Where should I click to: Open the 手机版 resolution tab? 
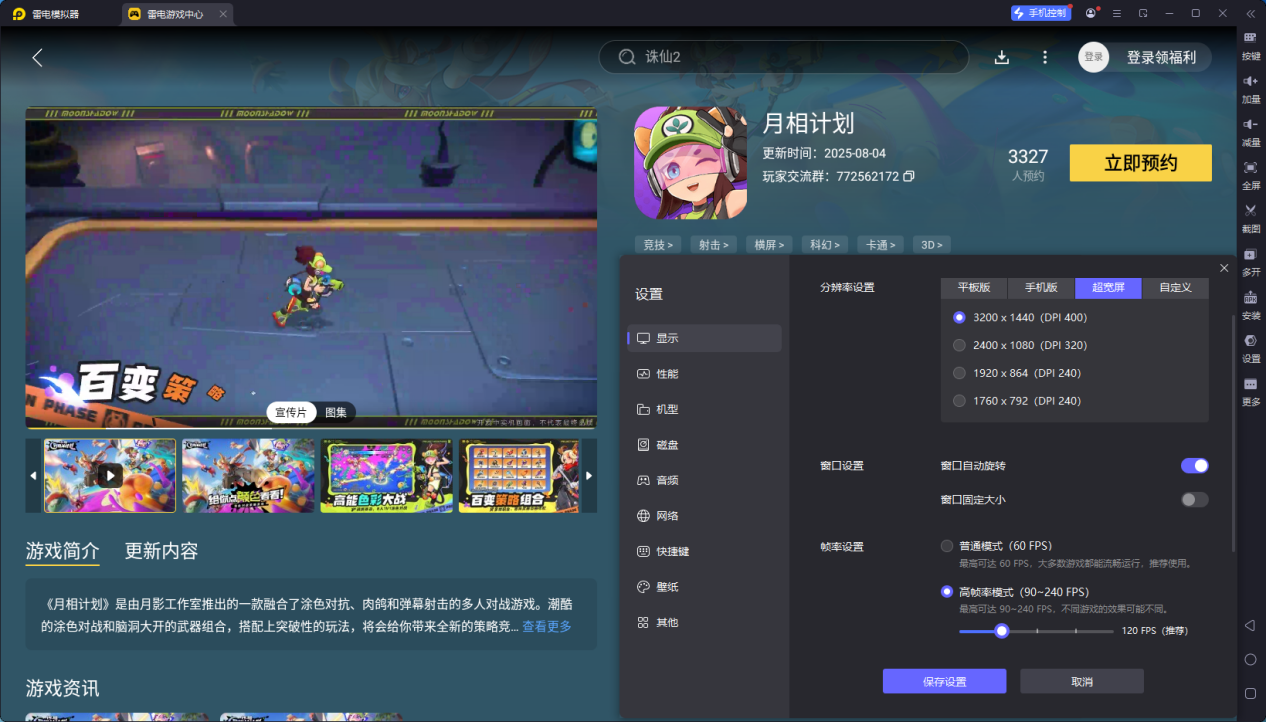click(x=1041, y=288)
